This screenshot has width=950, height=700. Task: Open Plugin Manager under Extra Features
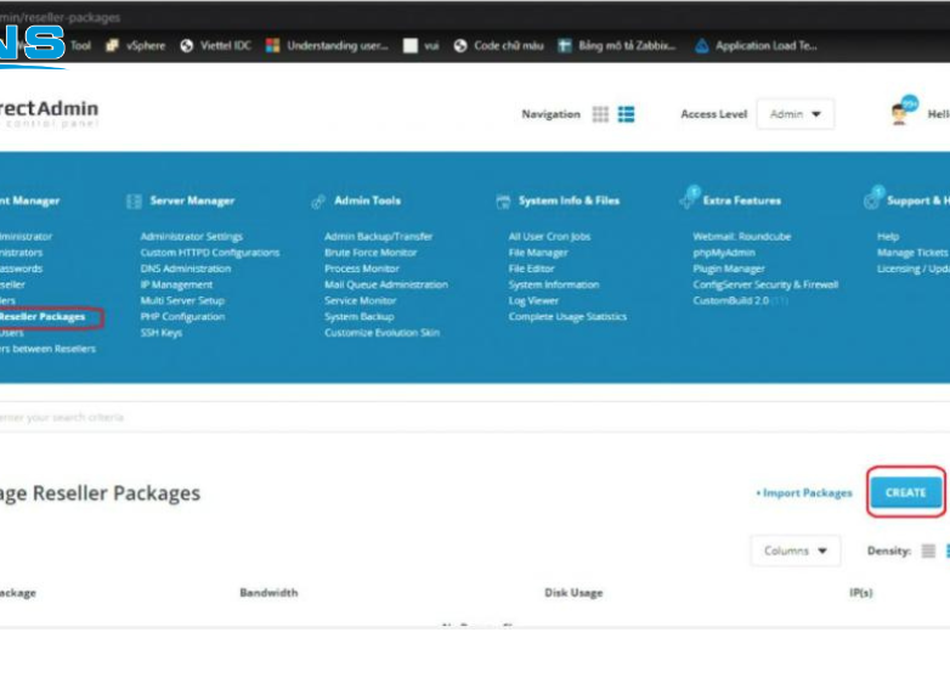coord(729,269)
